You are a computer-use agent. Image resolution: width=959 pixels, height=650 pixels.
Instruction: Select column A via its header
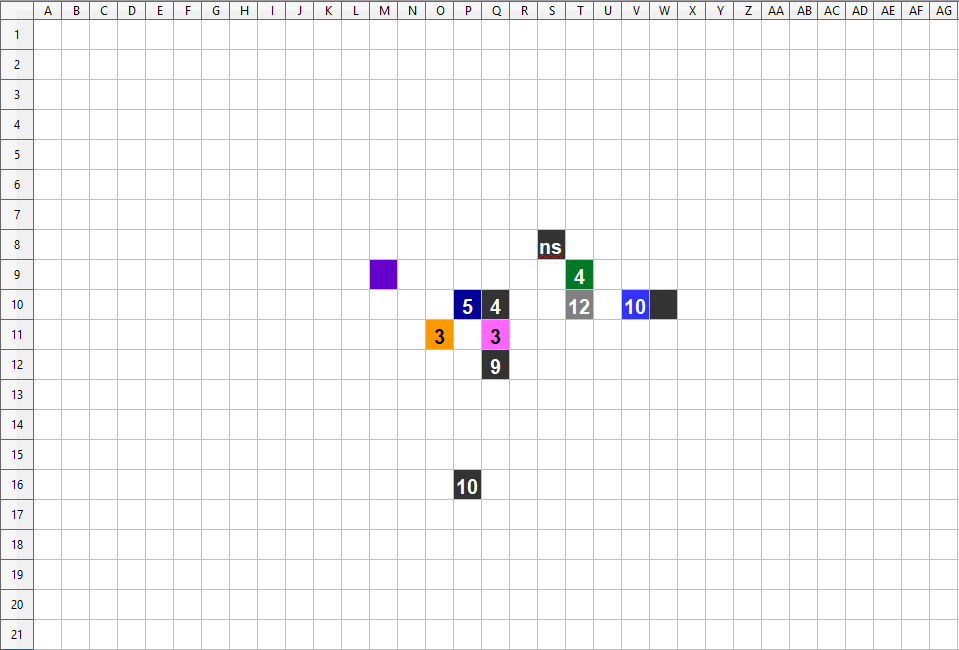click(x=47, y=10)
